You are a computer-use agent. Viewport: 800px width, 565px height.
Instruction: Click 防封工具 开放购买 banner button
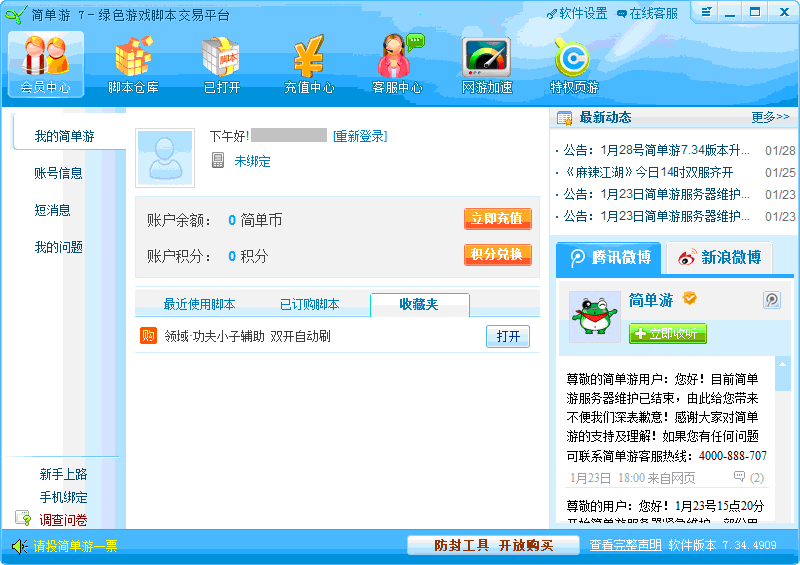click(493, 545)
